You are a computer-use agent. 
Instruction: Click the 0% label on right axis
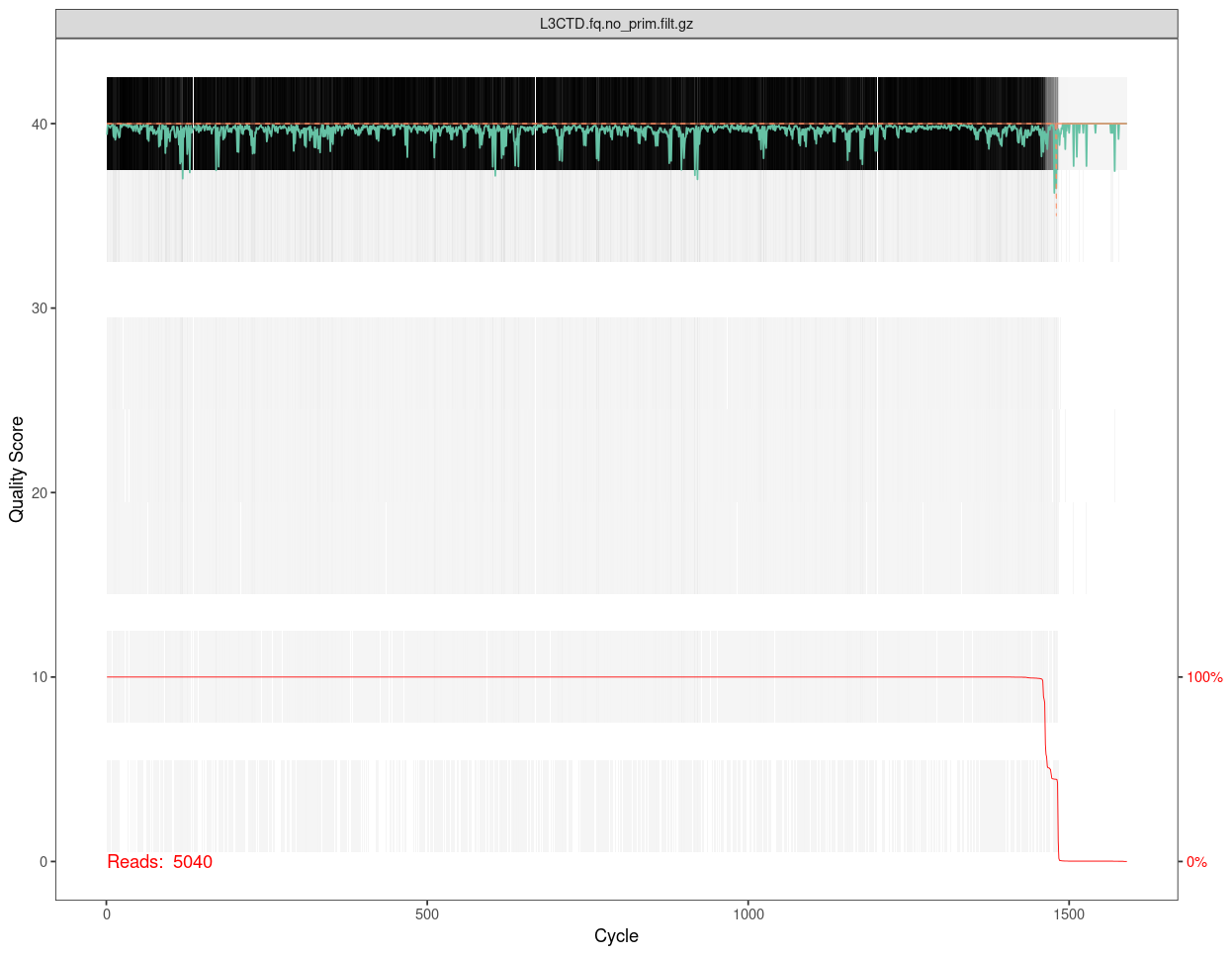(x=1196, y=862)
